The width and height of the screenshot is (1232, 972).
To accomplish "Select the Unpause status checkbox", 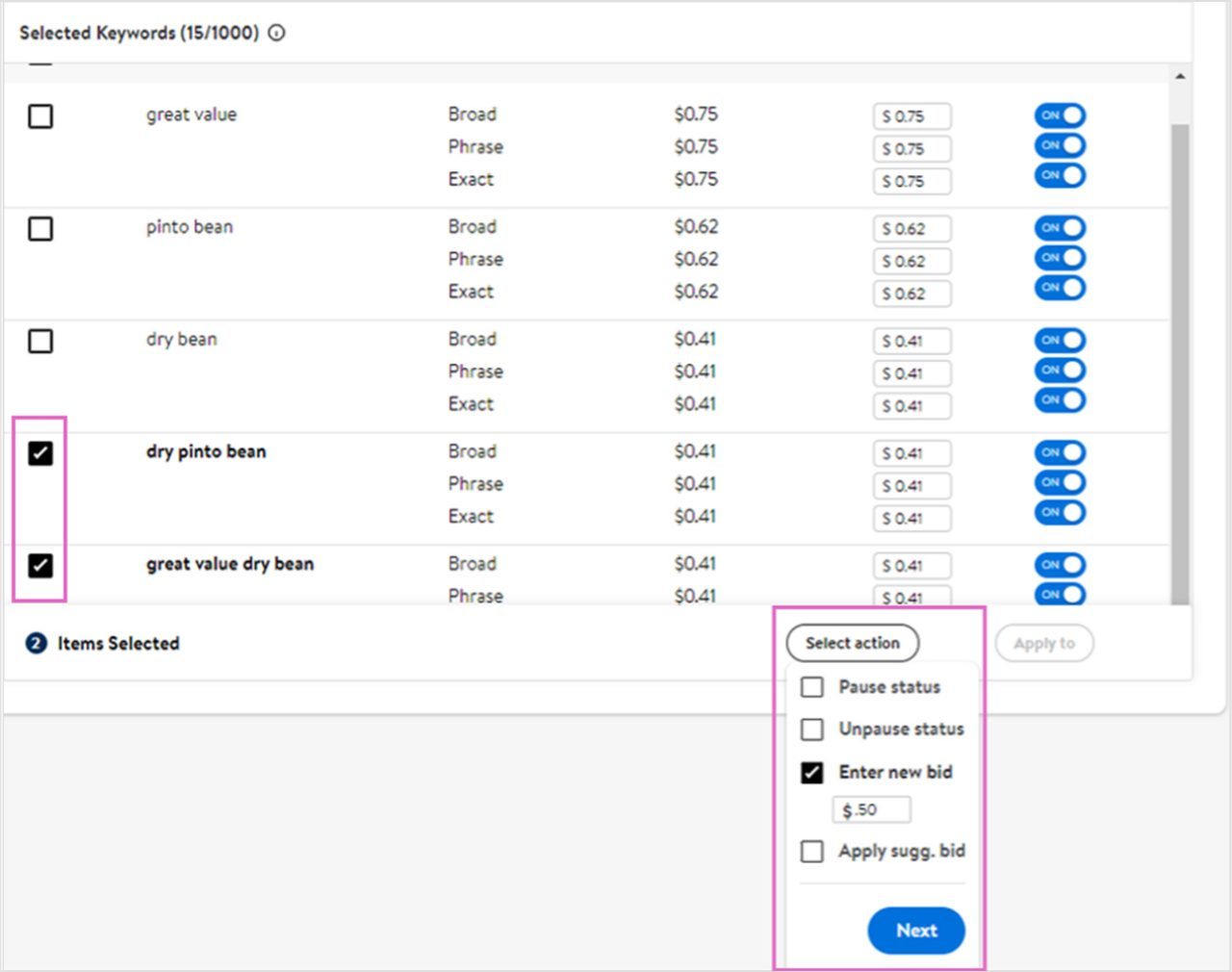I will click(x=811, y=729).
